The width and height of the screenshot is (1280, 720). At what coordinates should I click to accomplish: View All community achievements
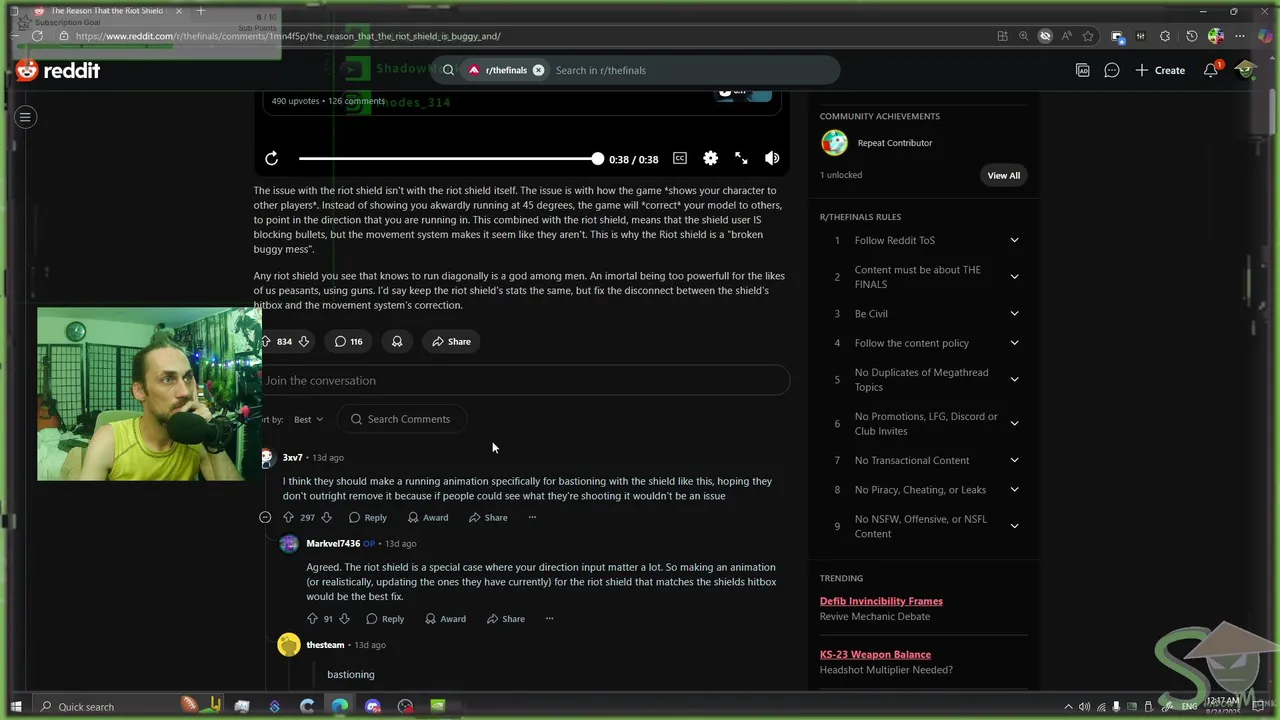(x=1003, y=175)
